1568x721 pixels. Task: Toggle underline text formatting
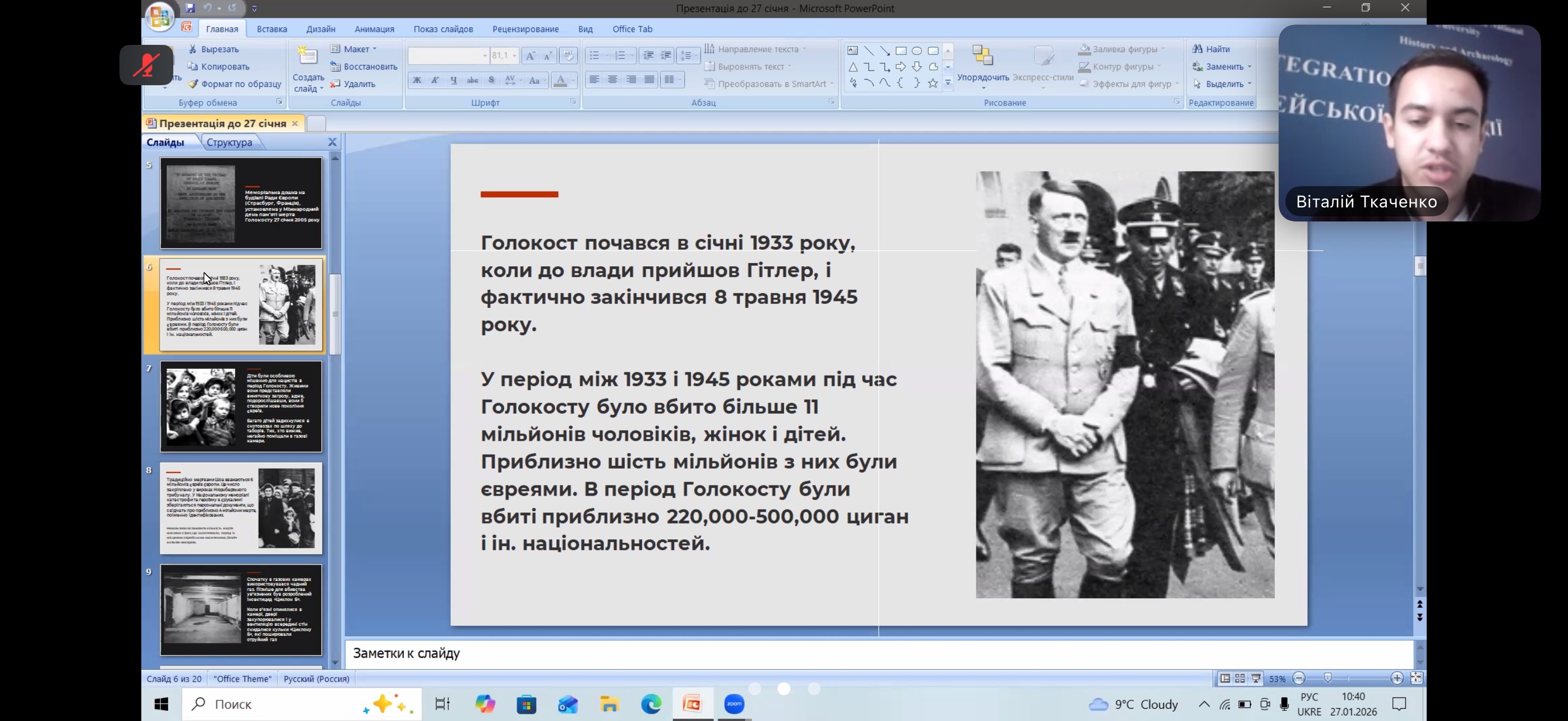(x=454, y=80)
